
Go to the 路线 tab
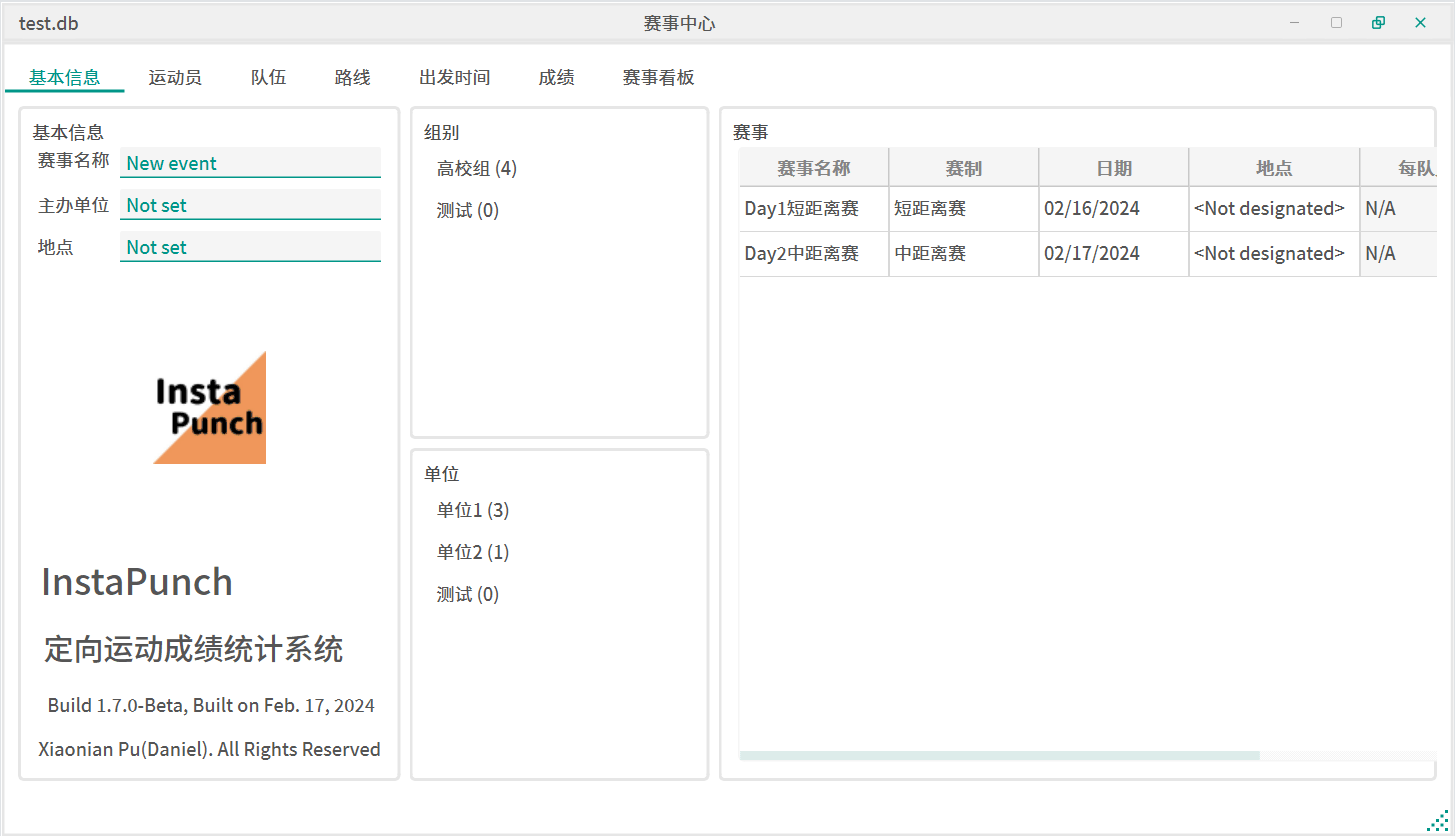pos(352,77)
